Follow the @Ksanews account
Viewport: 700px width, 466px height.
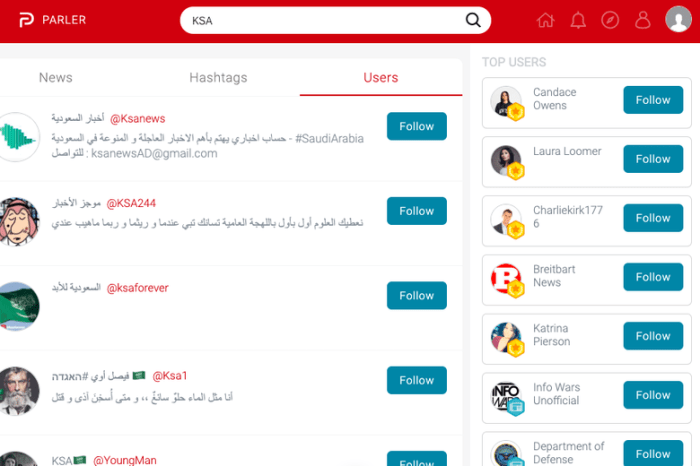coord(417,126)
